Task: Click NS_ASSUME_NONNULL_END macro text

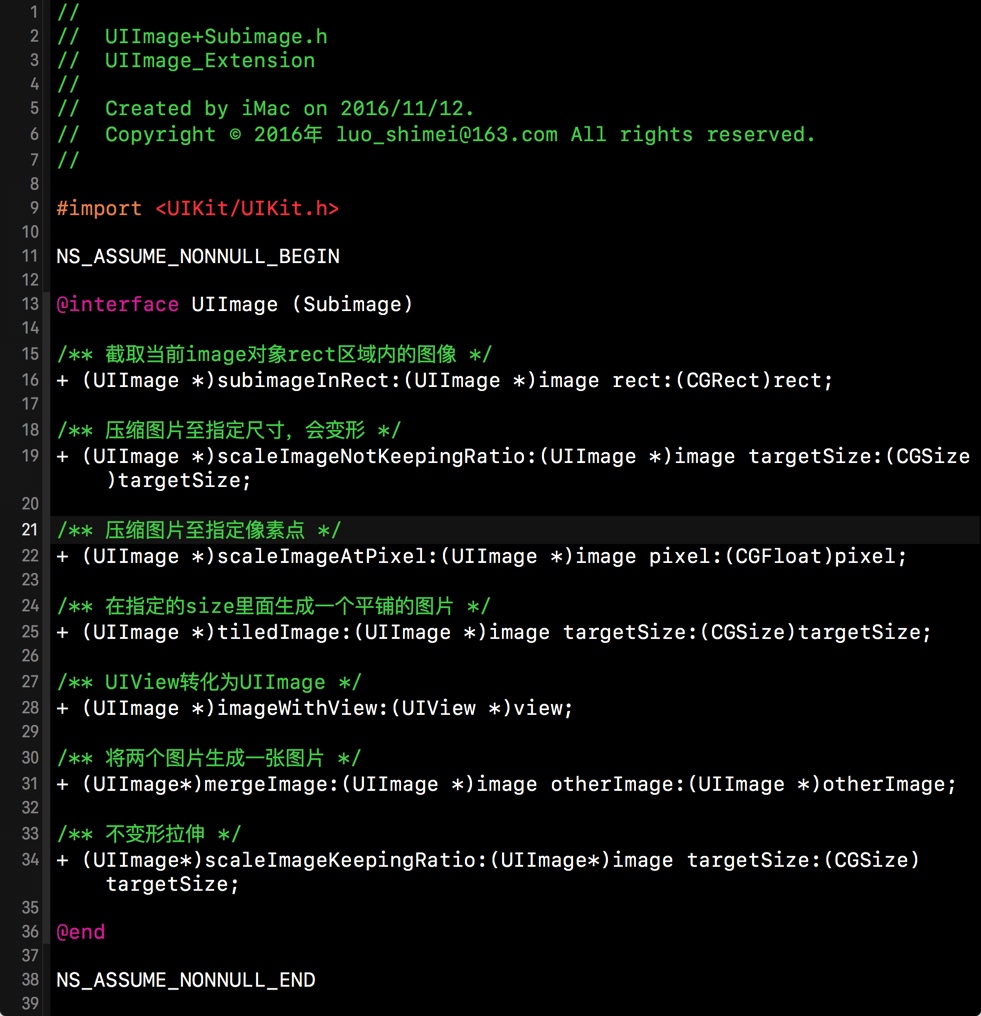Action: coord(185,980)
